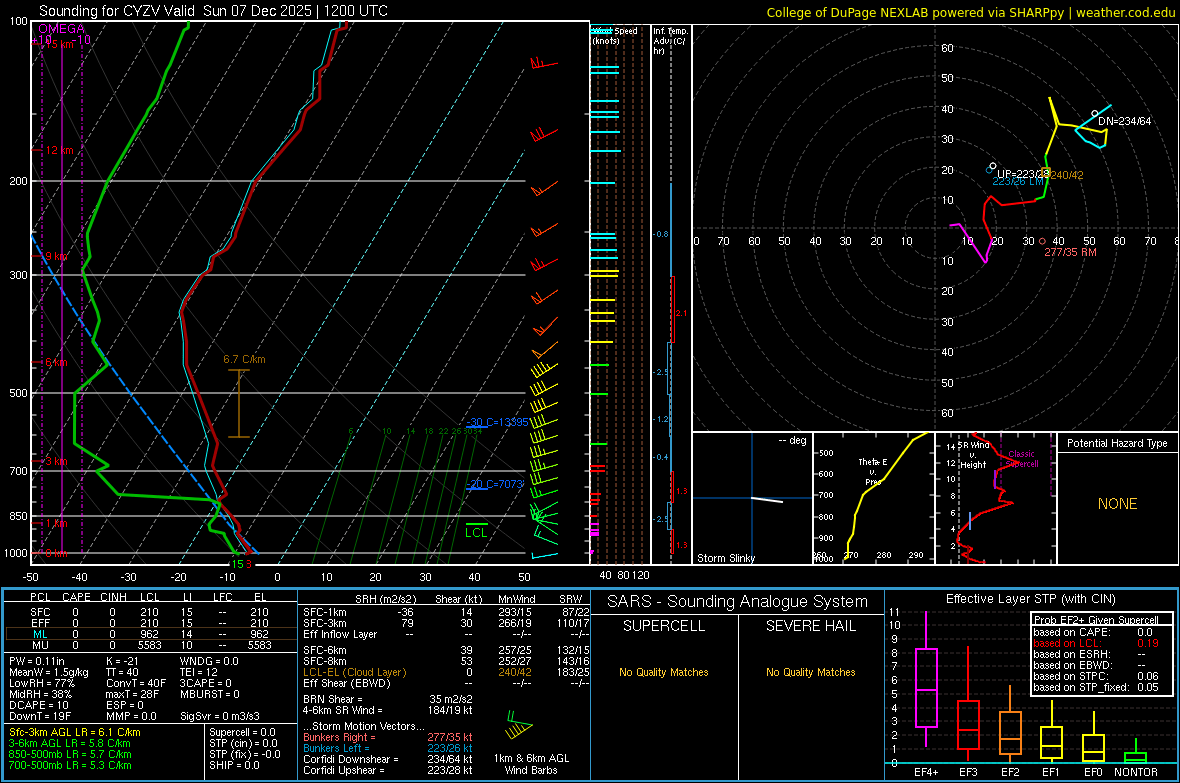Click the 'Bunkers Left =' label

336,748
